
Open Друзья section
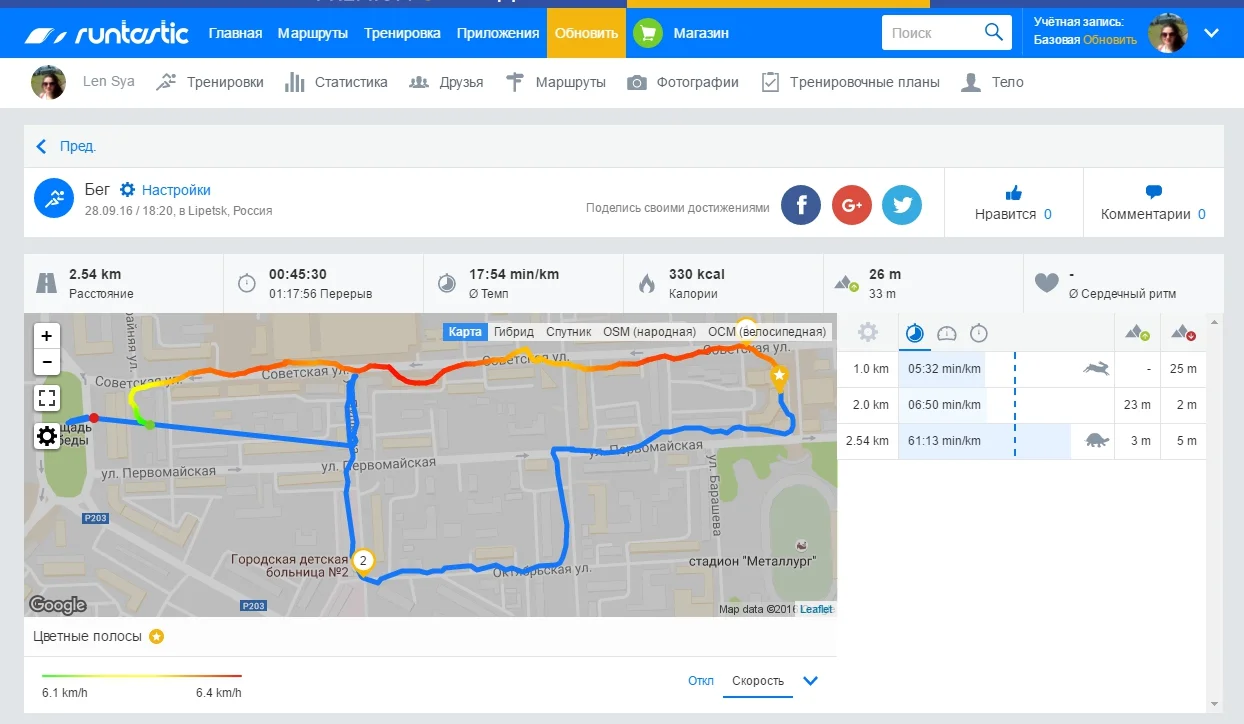click(446, 82)
